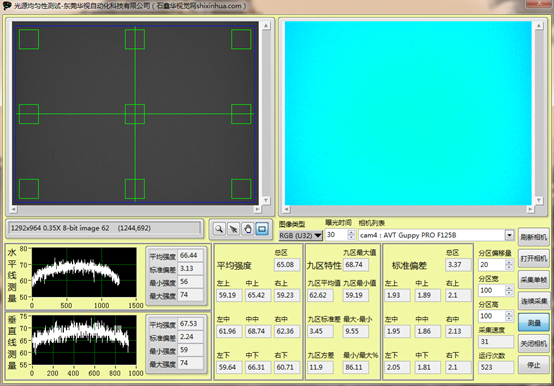Increase the 曝光时间 stepper value
This screenshot has width=554, height=386.
pyautogui.click(x=351, y=232)
